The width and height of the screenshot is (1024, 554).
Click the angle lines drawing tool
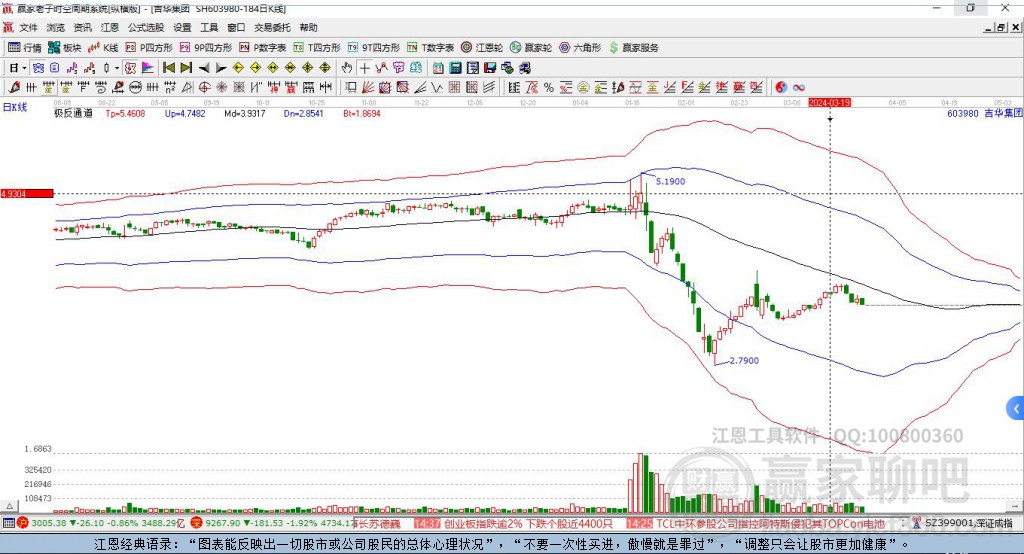pyautogui.click(x=420, y=88)
